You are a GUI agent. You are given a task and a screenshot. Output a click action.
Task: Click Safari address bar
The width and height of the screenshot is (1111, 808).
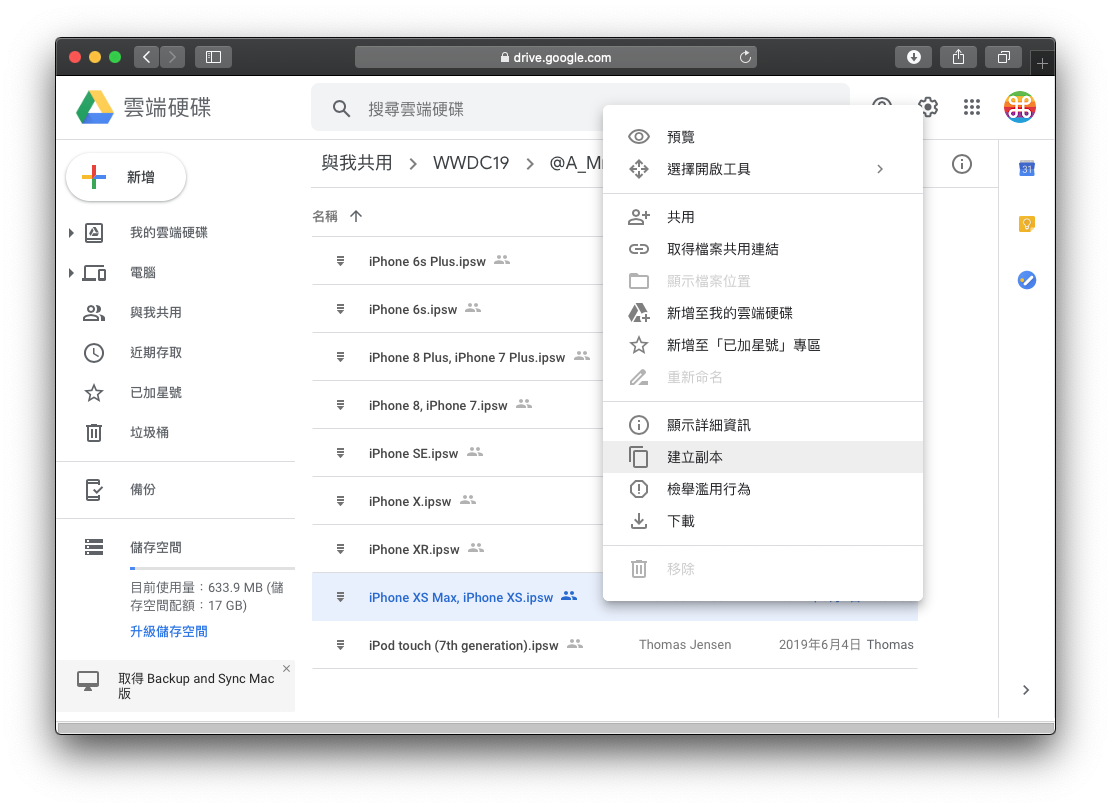pos(556,57)
